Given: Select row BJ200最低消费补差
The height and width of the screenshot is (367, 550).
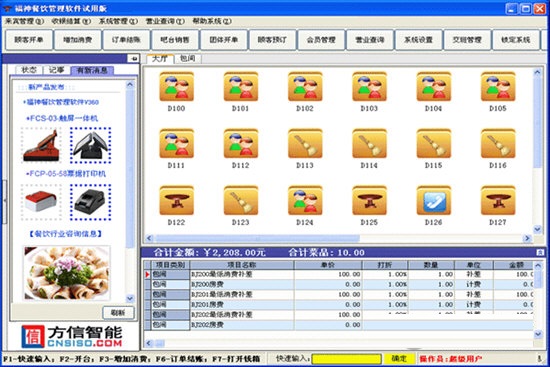Looking at the screenshot, I should click(x=340, y=274).
